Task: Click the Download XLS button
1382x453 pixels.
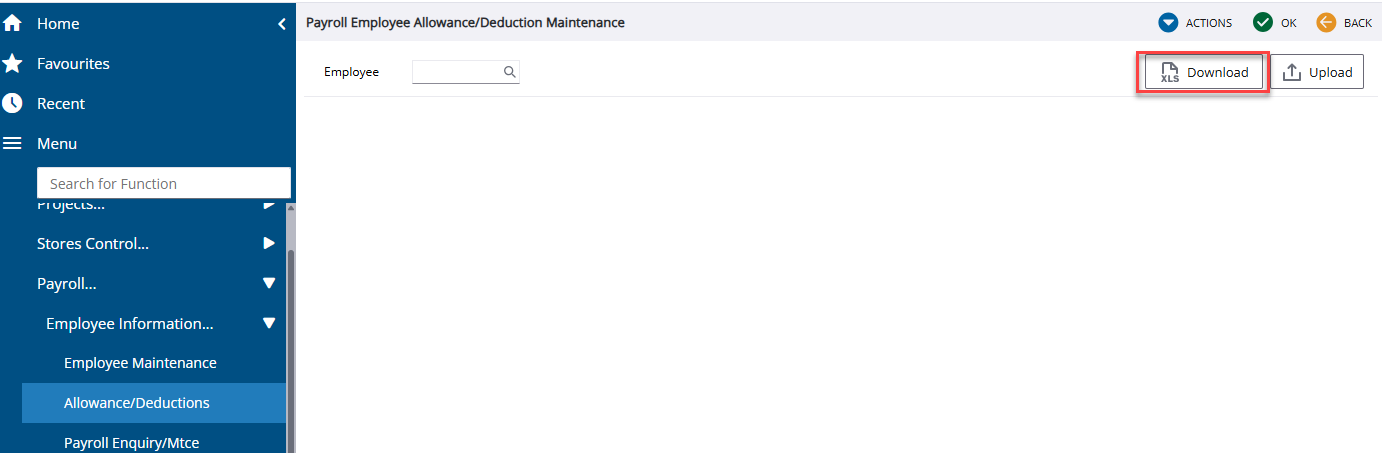Action: (x=1204, y=72)
